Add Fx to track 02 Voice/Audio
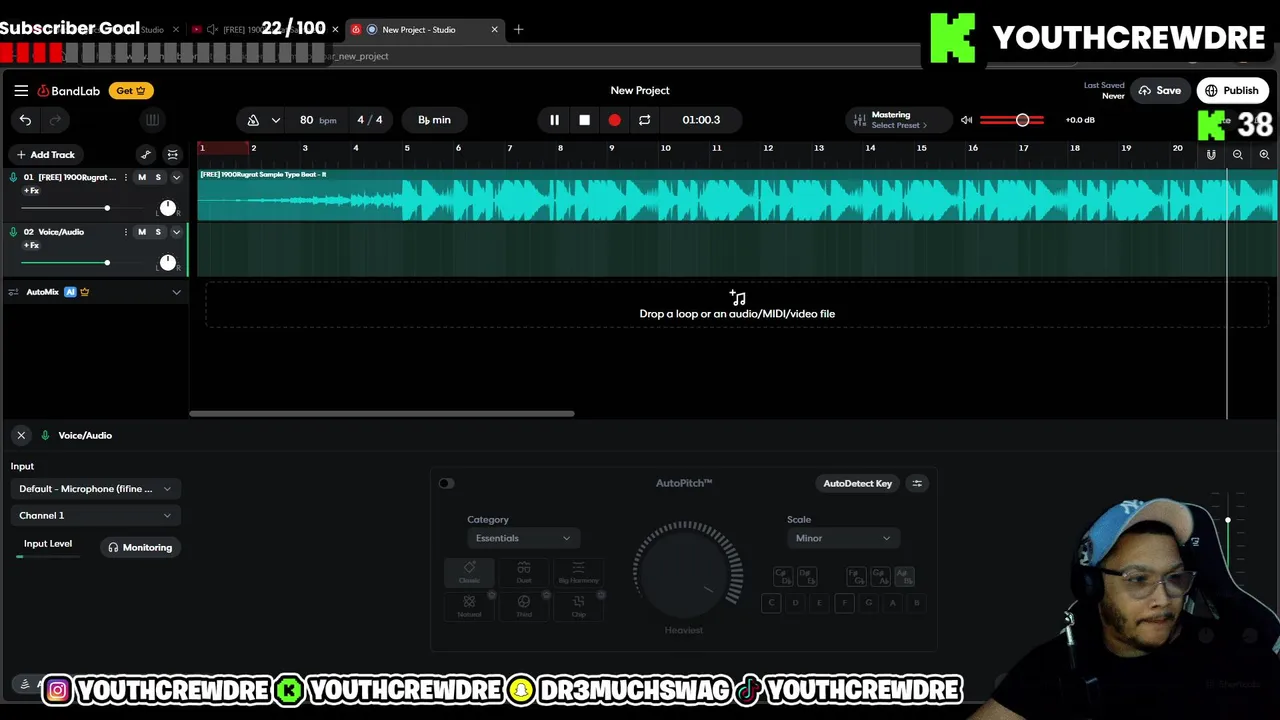The width and height of the screenshot is (1280, 720). tap(32, 246)
